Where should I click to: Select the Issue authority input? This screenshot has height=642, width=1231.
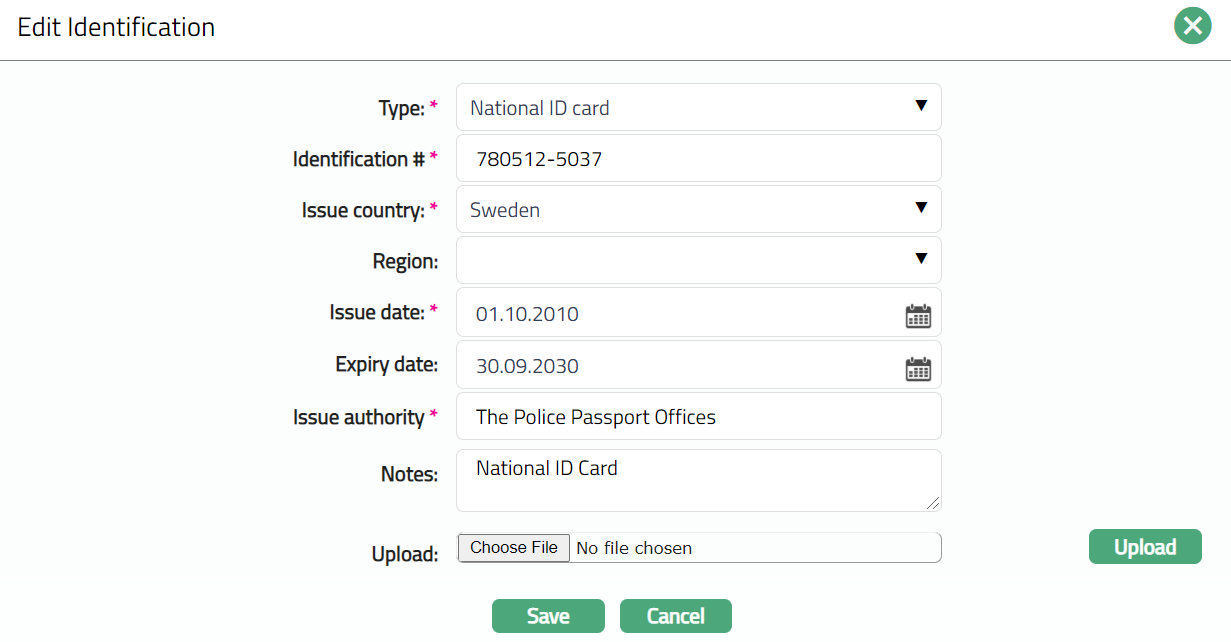tap(698, 416)
